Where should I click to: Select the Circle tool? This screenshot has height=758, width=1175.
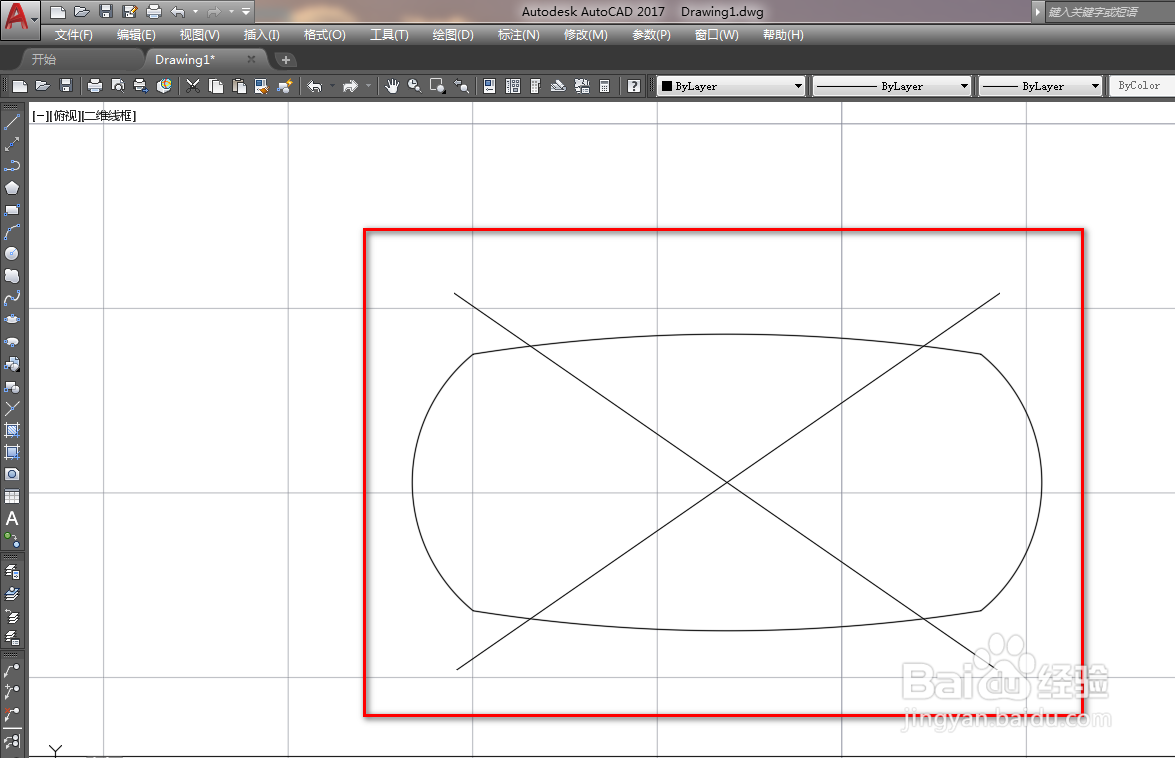tap(12, 254)
